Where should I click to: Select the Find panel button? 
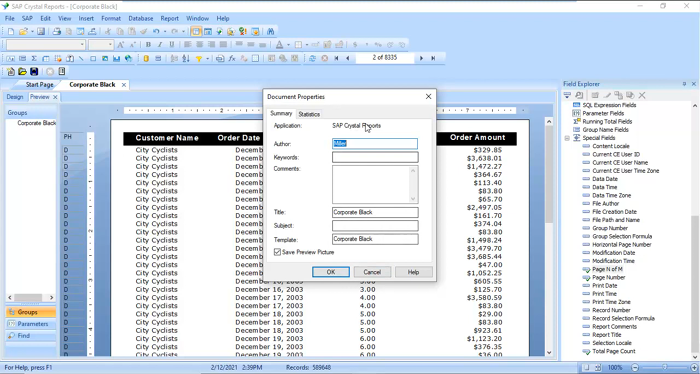point(31,336)
